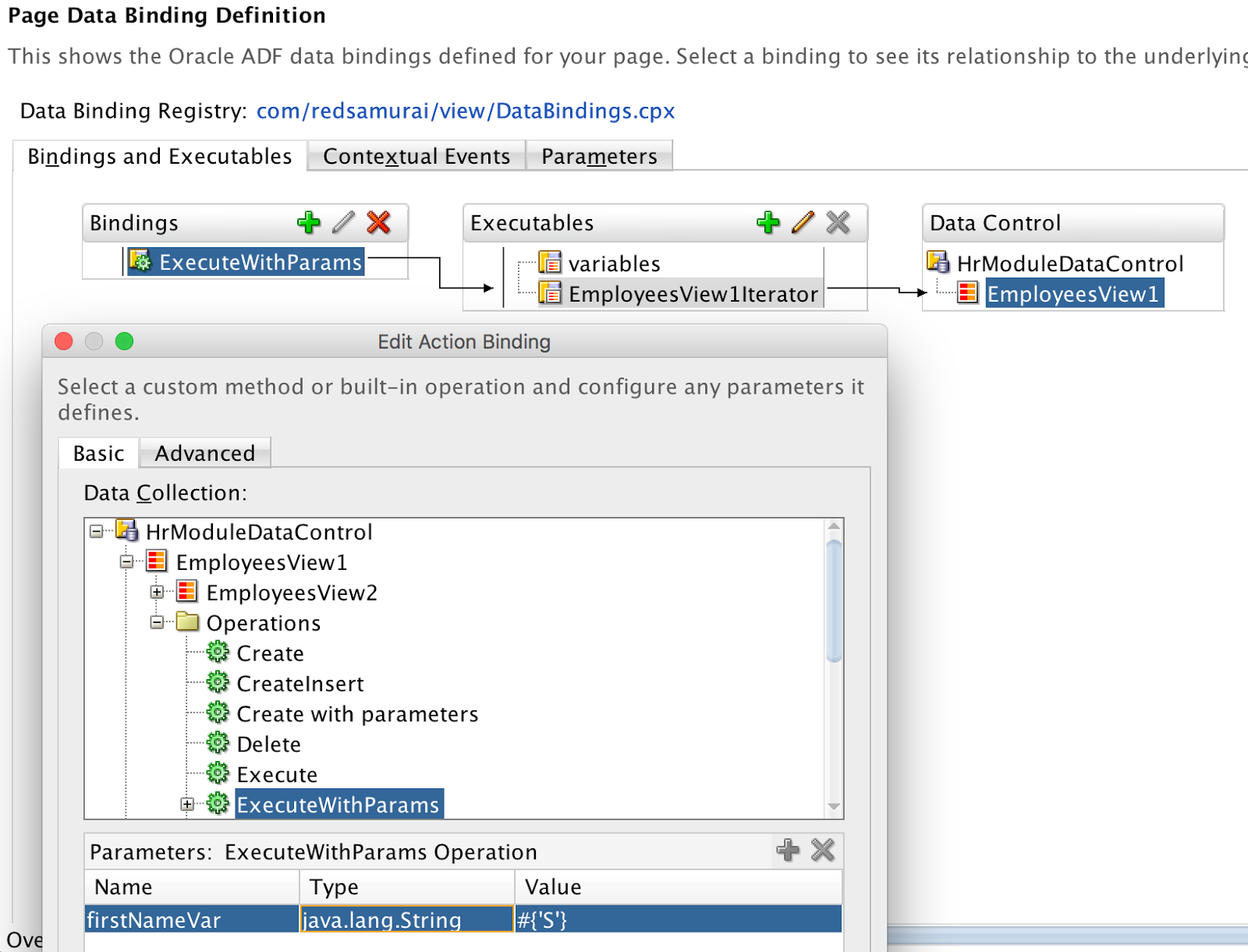Screen dimensions: 1248x952
Task: Select variables in Executables list
Action: [614, 264]
